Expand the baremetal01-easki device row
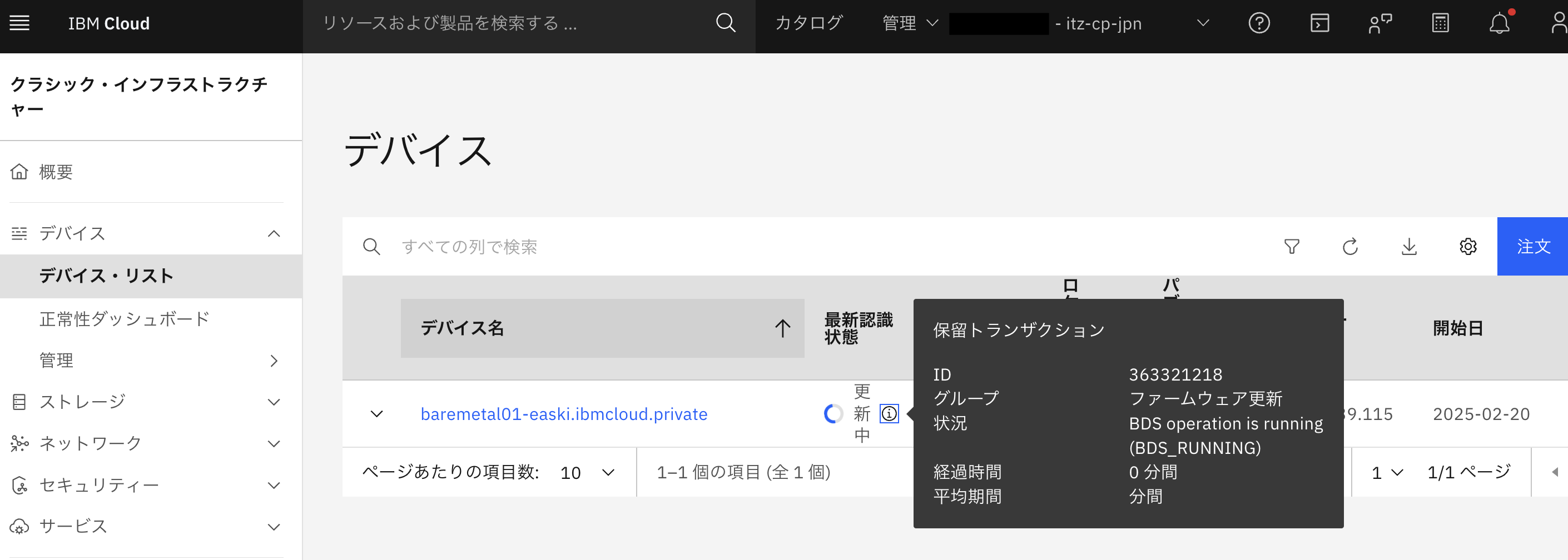 377,414
